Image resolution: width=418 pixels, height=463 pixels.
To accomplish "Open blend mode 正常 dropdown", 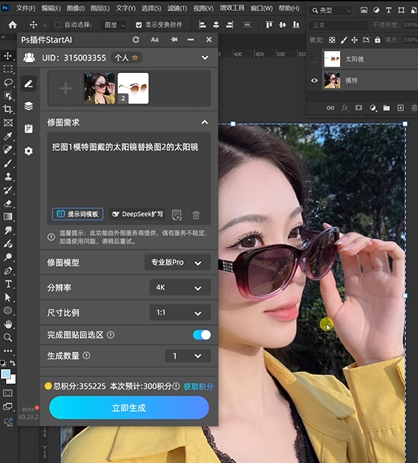I will (339, 25).
